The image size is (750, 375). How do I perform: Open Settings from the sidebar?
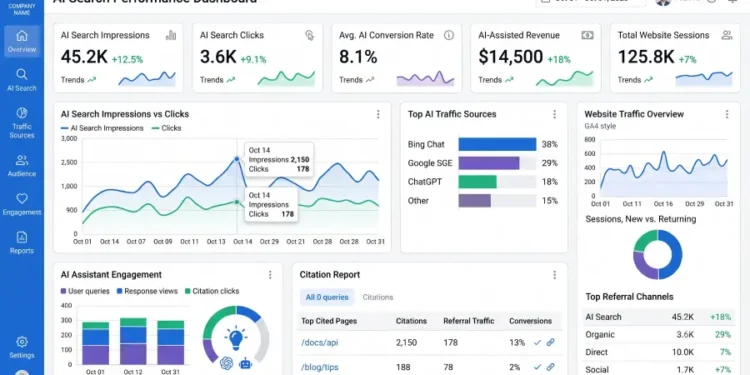22,348
